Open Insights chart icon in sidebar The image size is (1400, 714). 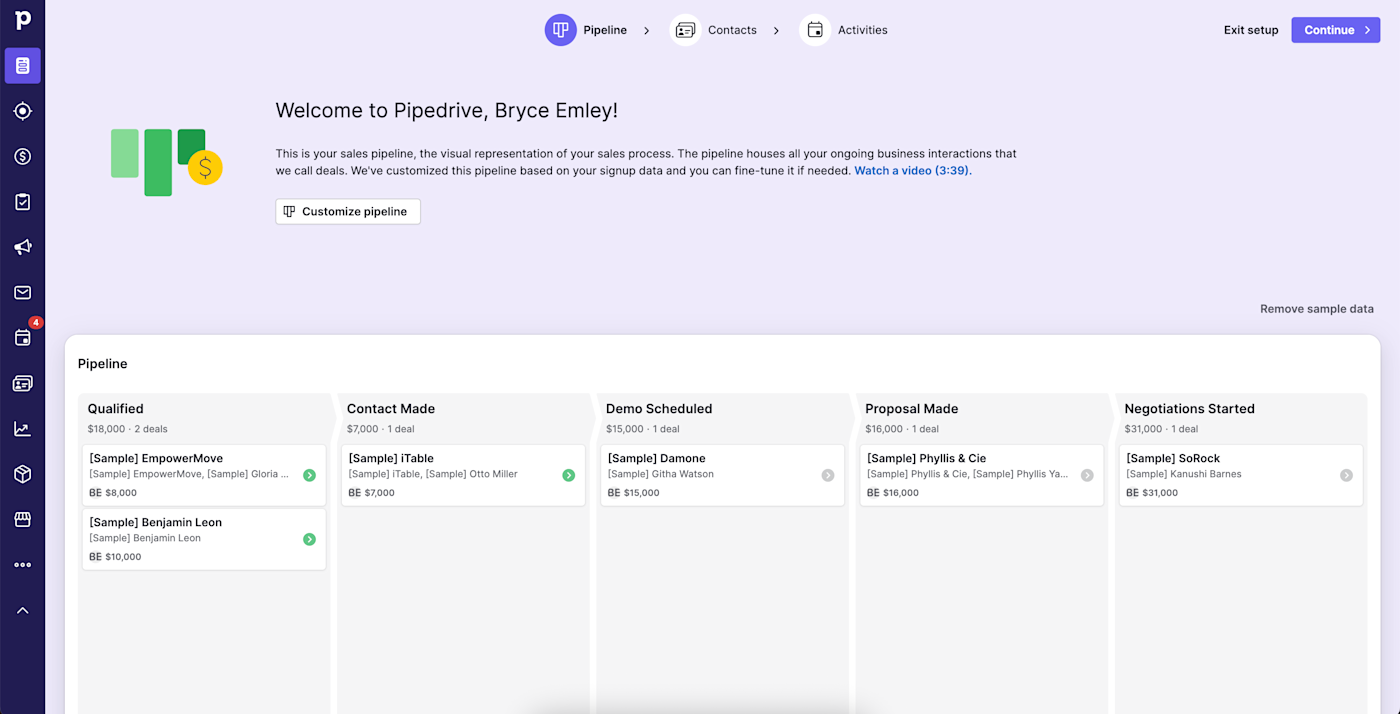[22, 429]
